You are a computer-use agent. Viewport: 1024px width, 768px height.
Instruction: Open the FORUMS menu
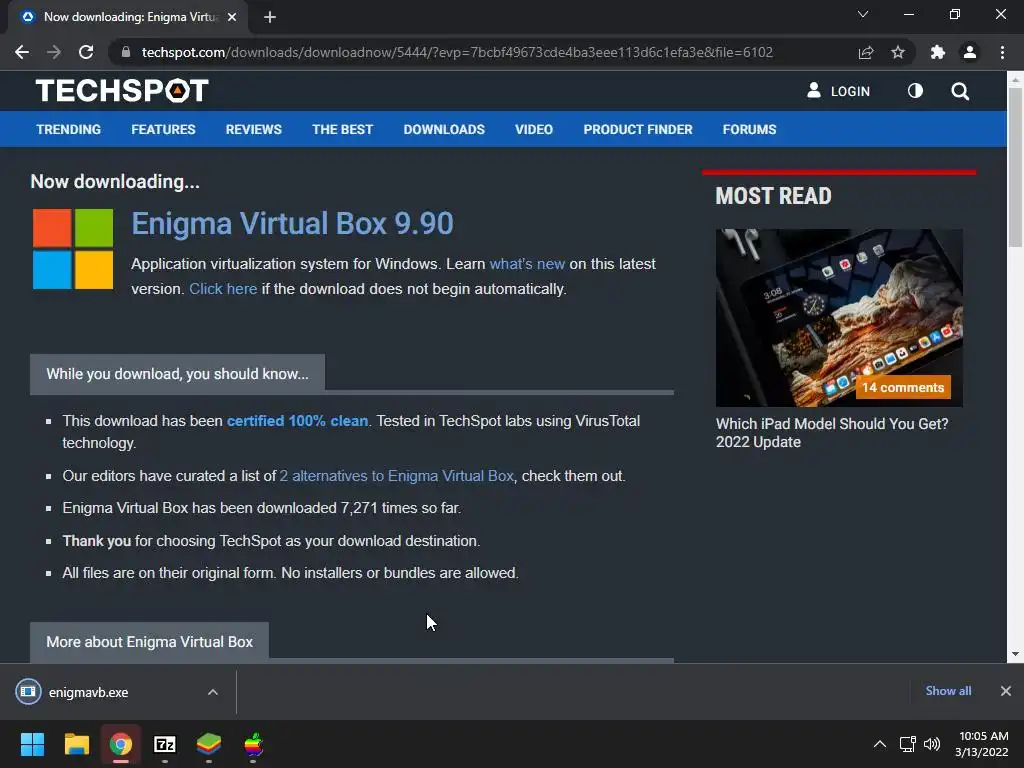749,129
